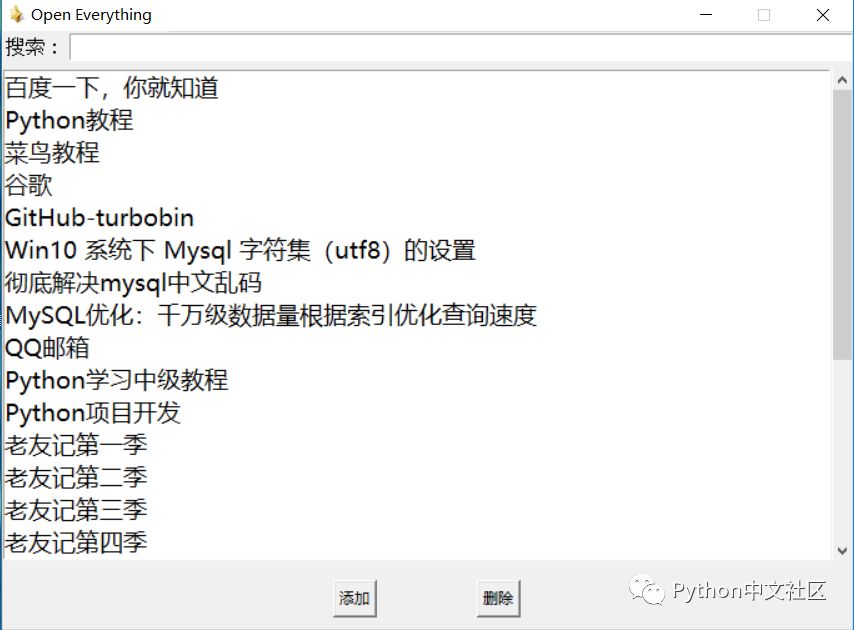This screenshot has width=854, height=630.
Task: Click the scrollbar up arrow
Action: click(842, 81)
